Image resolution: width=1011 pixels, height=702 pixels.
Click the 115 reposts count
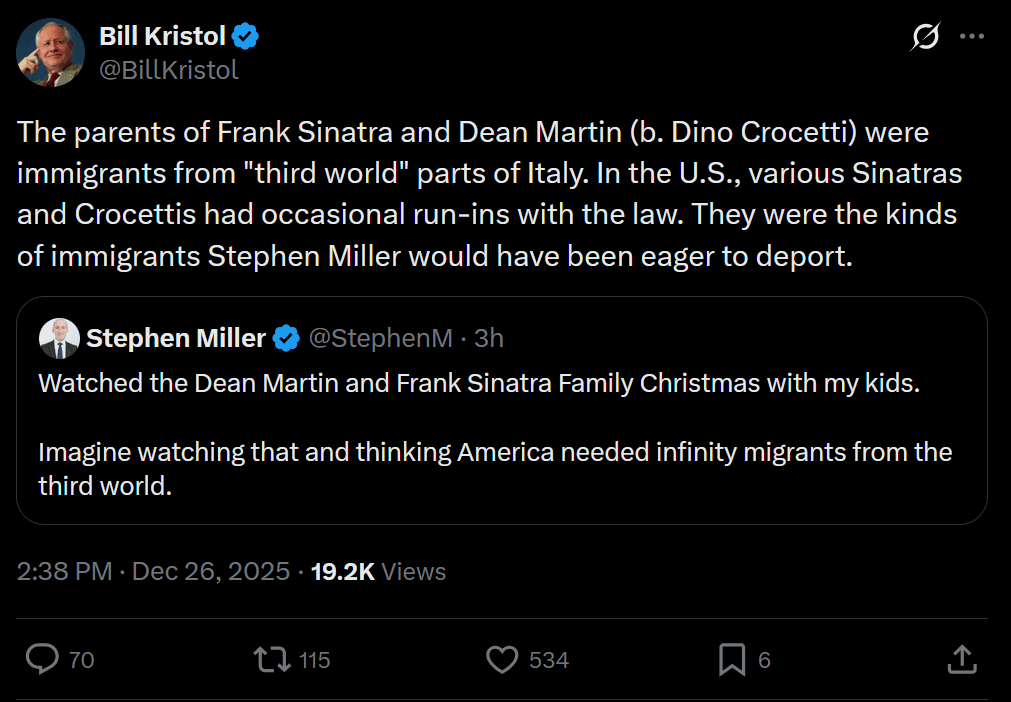tap(314, 660)
